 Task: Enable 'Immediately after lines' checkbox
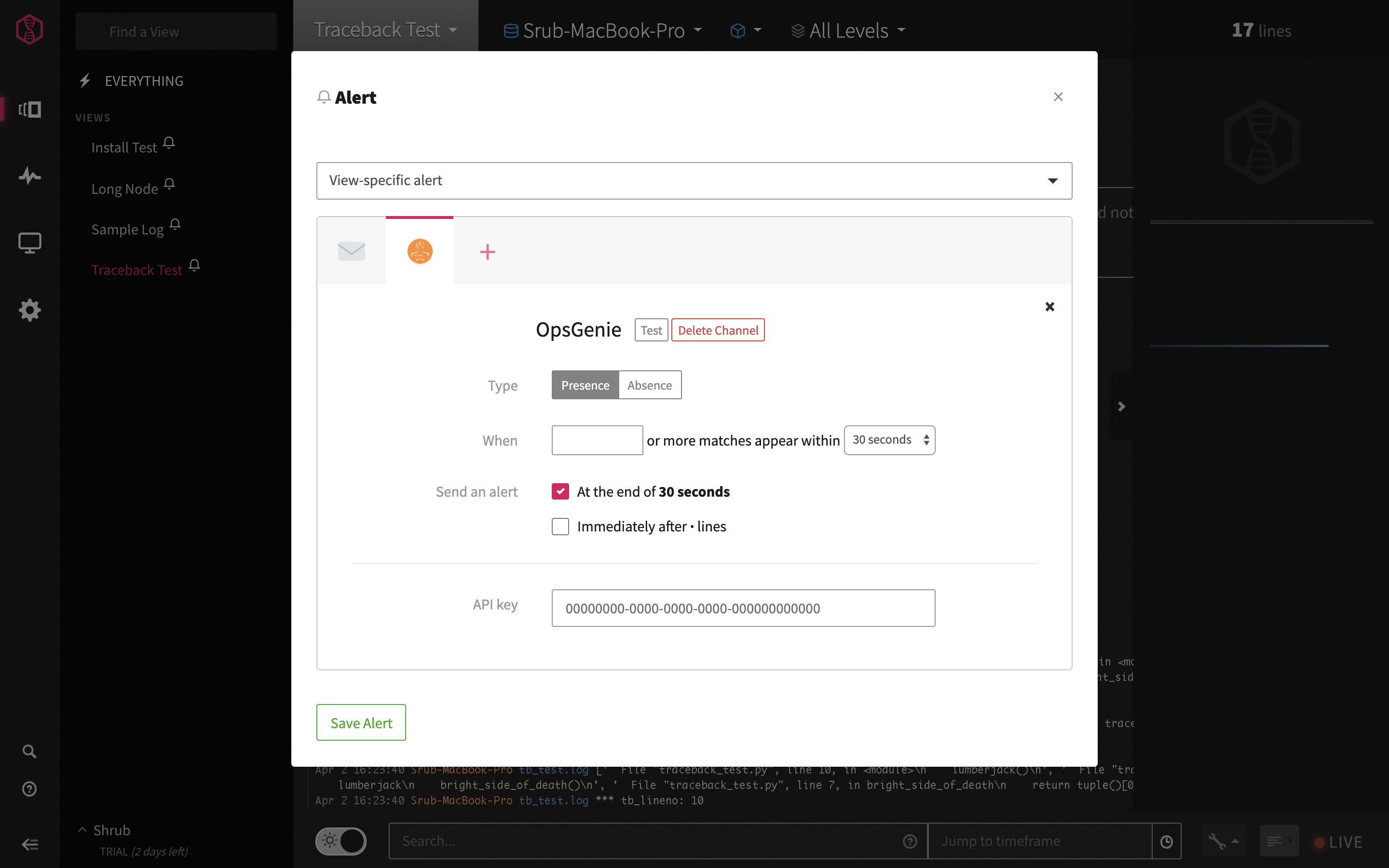pos(560,527)
